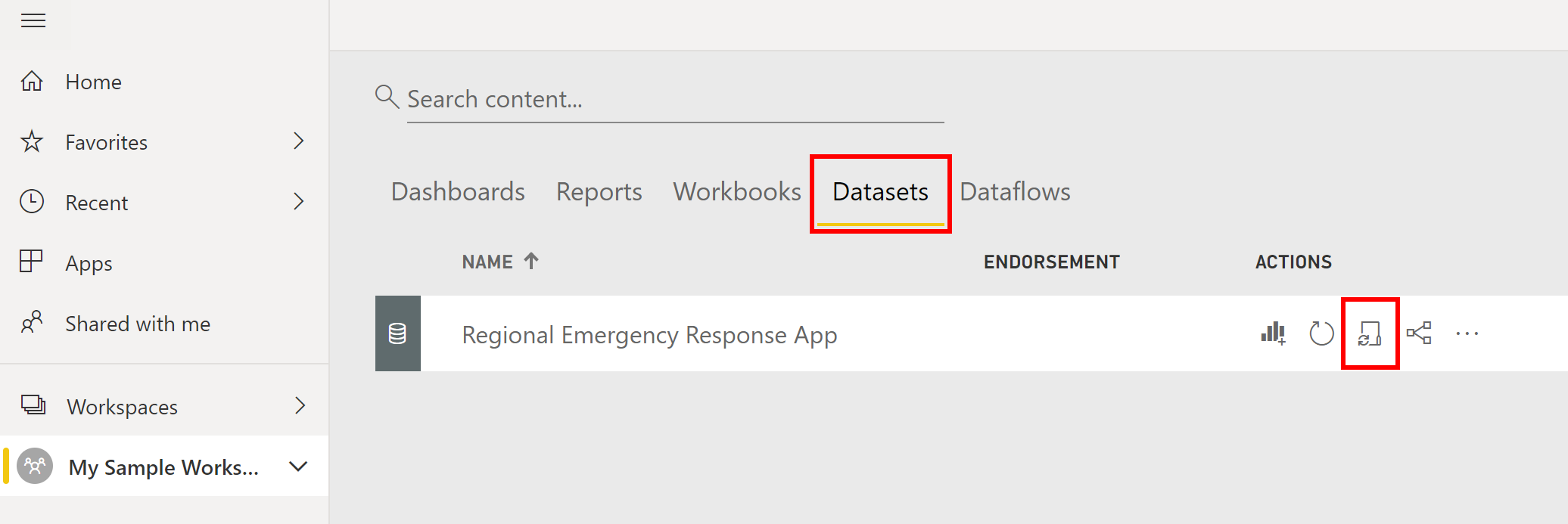Click the Apps grid icon
The width and height of the screenshot is (1568, 524).
coord(31,262)
